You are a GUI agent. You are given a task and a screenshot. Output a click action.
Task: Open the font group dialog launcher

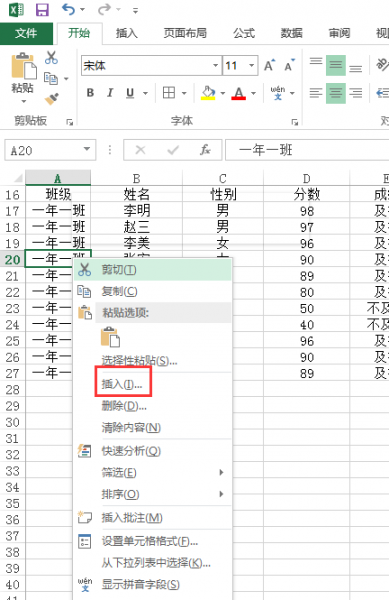[x=295, y=122]
